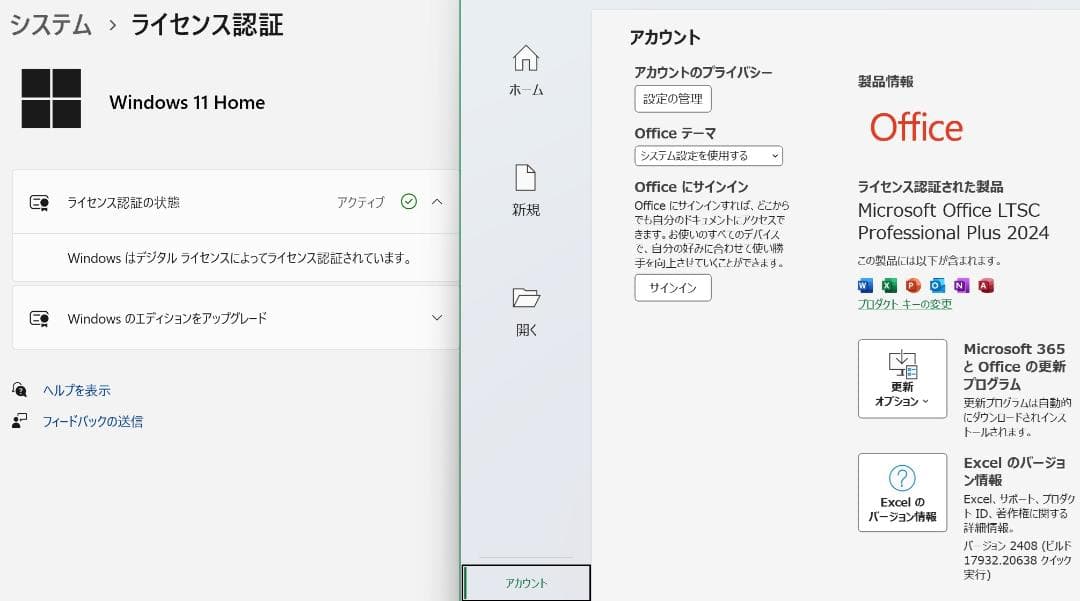
Task: Select the OneNote product icon
Action: tap(961, 286)
